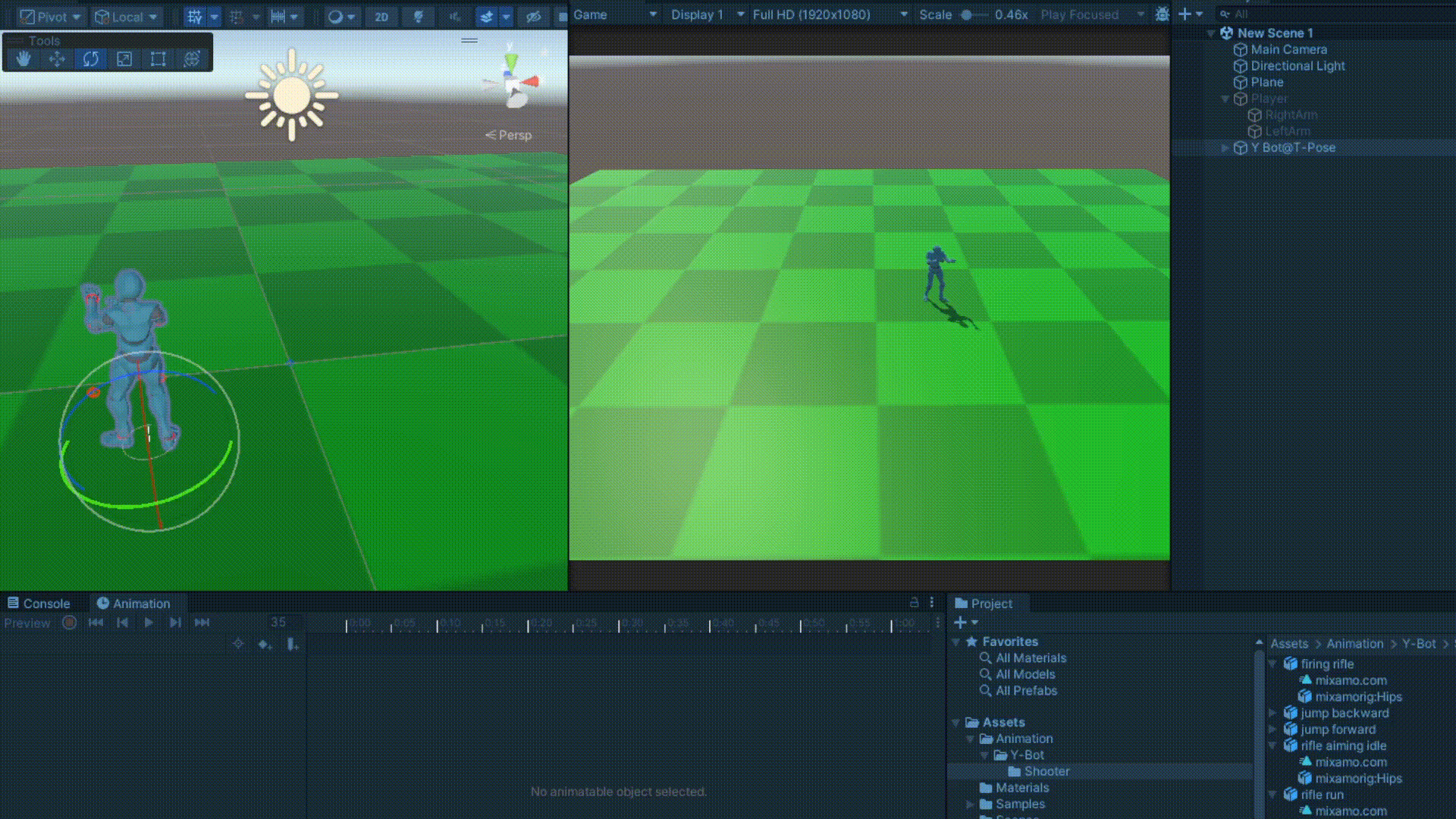Image resolution: width=1456 pixels, height=819 pixels.
Task: Select Main Camera in hierarchy
Action: [1288, 49]
